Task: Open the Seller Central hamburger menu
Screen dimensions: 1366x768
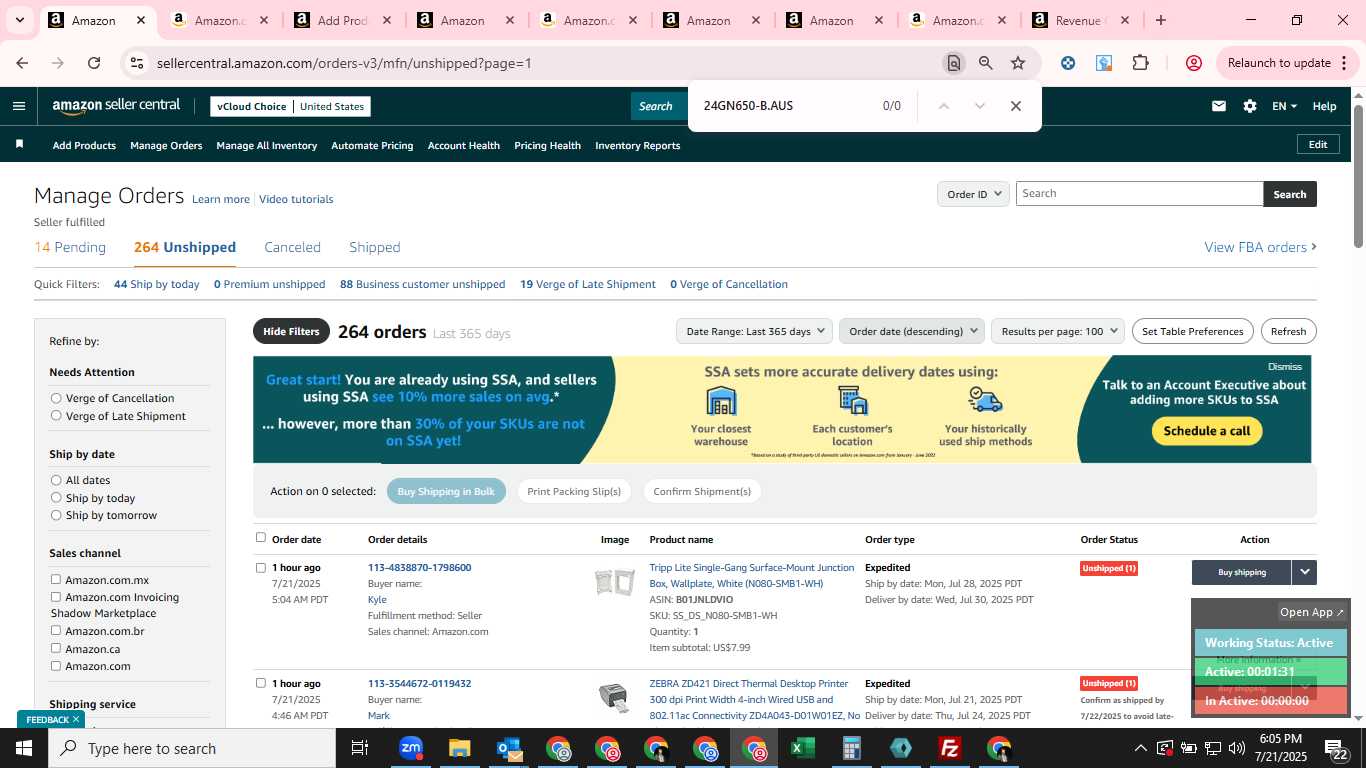Action: [19, 106]
